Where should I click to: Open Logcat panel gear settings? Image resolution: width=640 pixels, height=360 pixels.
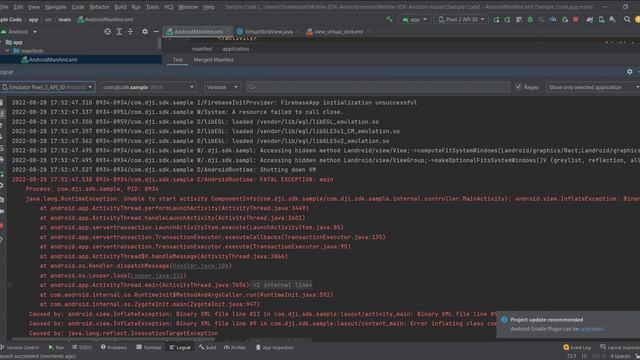[629, 72]
